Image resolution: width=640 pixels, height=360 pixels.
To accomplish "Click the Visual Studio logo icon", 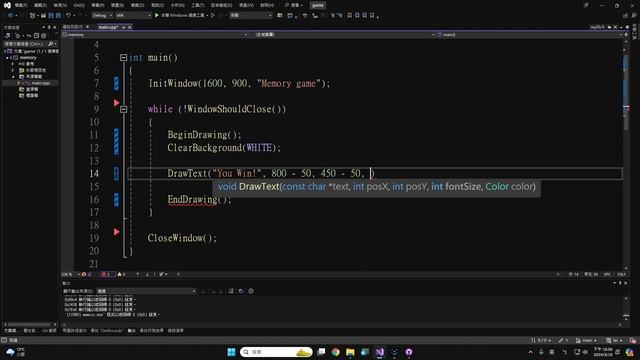I will (x=7, y=5).
